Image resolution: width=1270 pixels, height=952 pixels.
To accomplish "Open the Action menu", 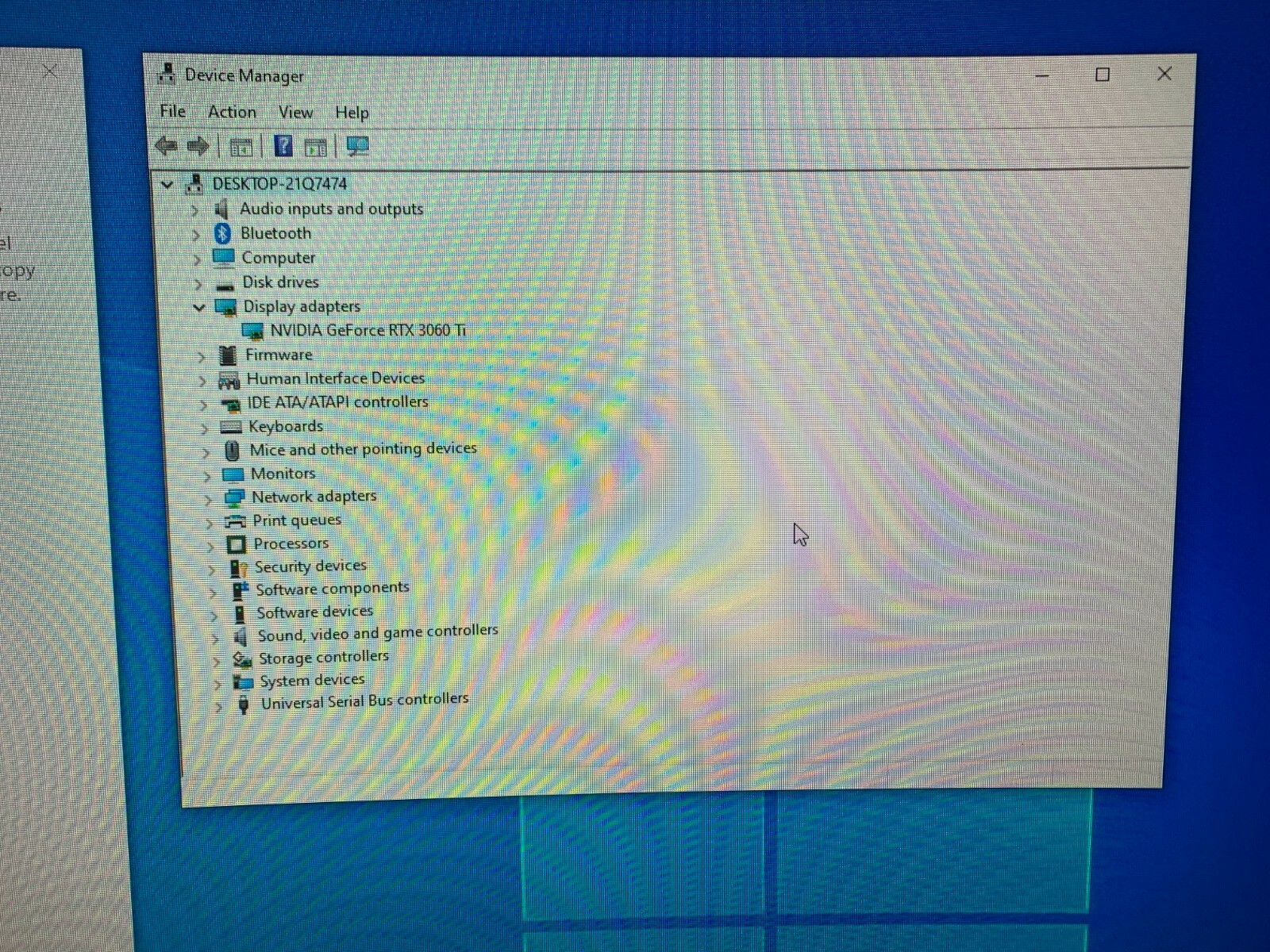I will click(x=232, y=112).
